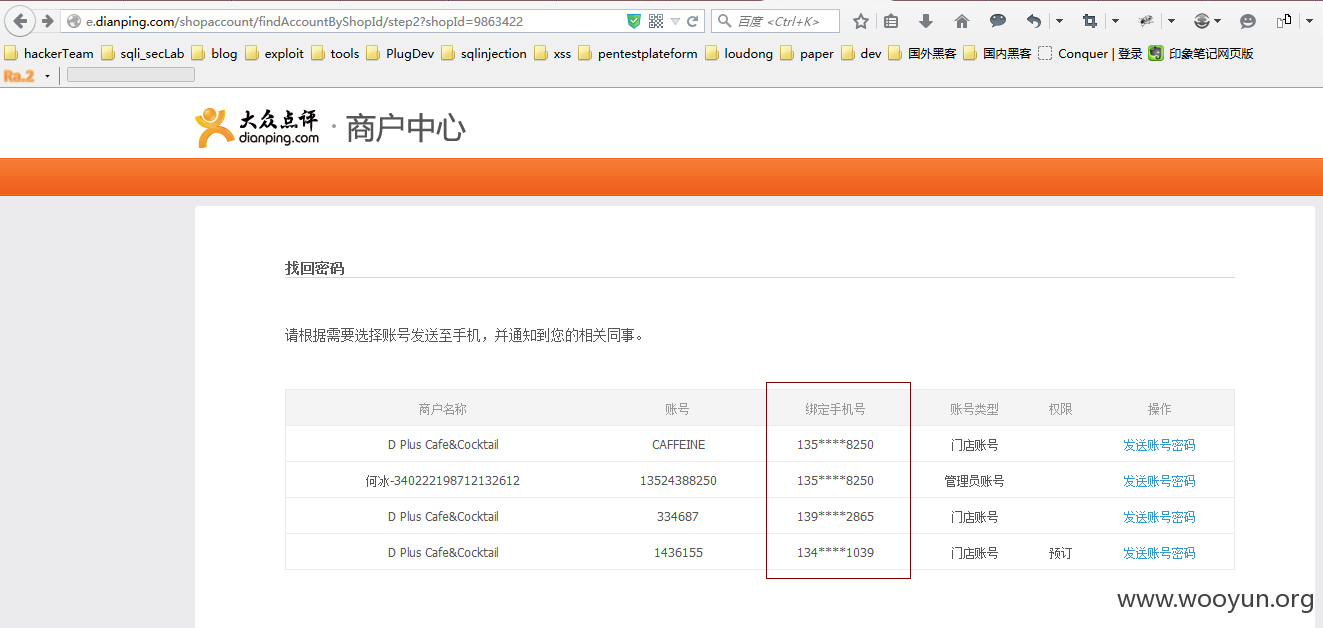The height and width of the screenshot is (628, 1323).
Task: Open the tools bookmarks folder
Action: coord(336,54)
